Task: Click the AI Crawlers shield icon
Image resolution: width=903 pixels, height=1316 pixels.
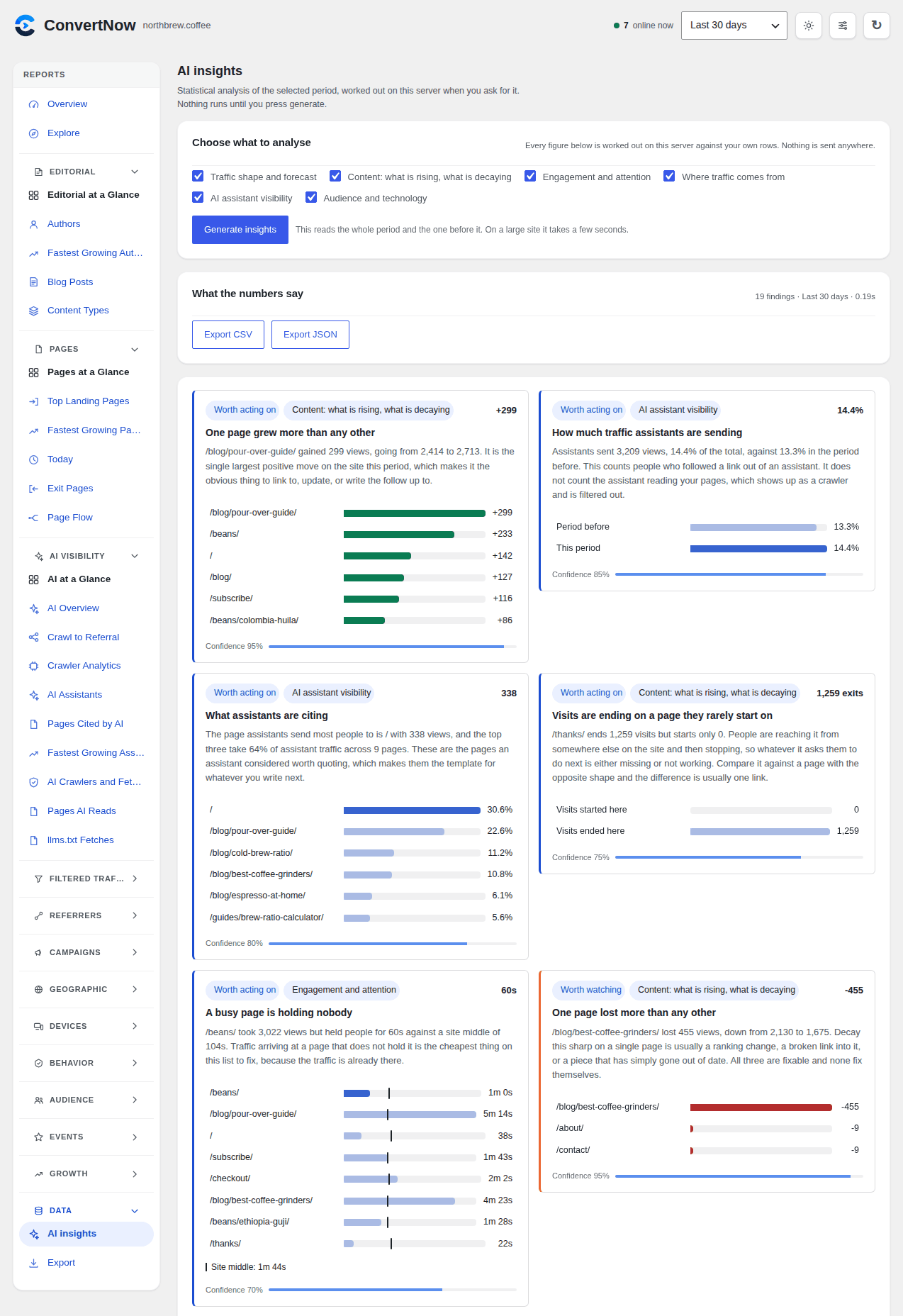Action: tap(33, 782)
